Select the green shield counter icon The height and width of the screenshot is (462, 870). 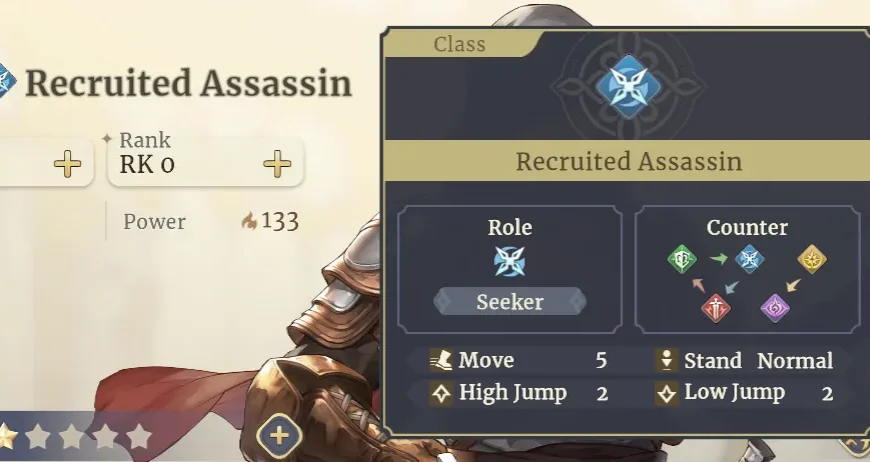point(681,260)
